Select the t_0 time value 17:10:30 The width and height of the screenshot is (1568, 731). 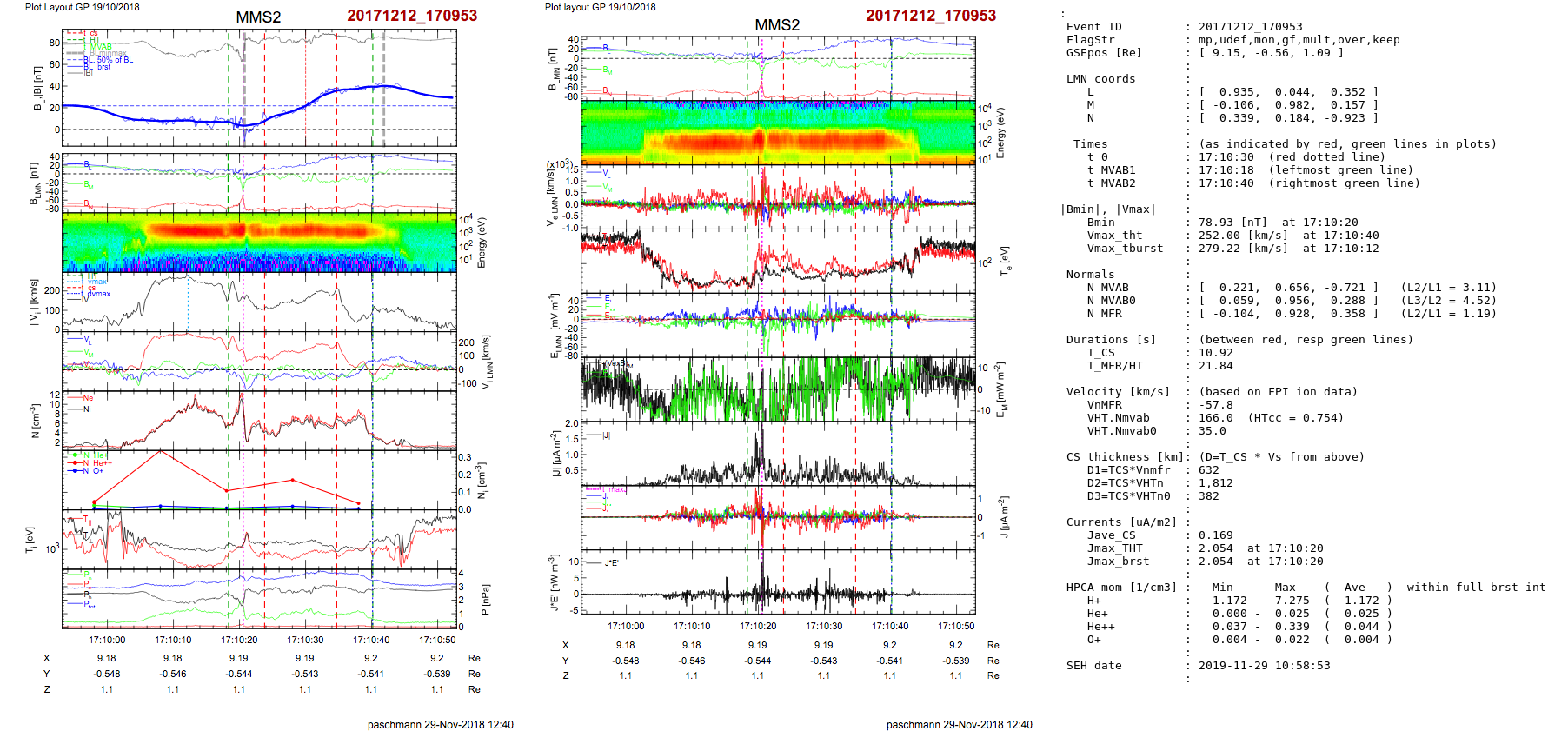click(x=1226, y=157)
